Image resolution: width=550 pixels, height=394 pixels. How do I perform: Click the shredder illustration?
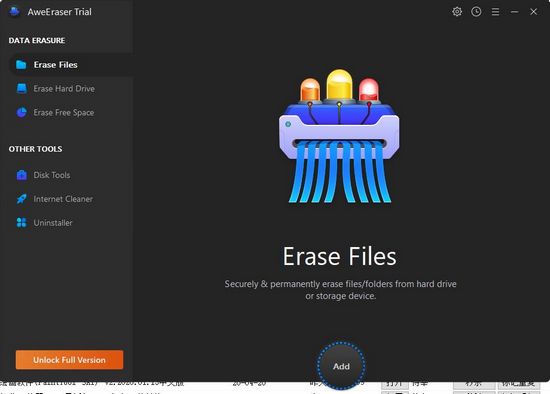pyautogui.click(x=339, y=136)
